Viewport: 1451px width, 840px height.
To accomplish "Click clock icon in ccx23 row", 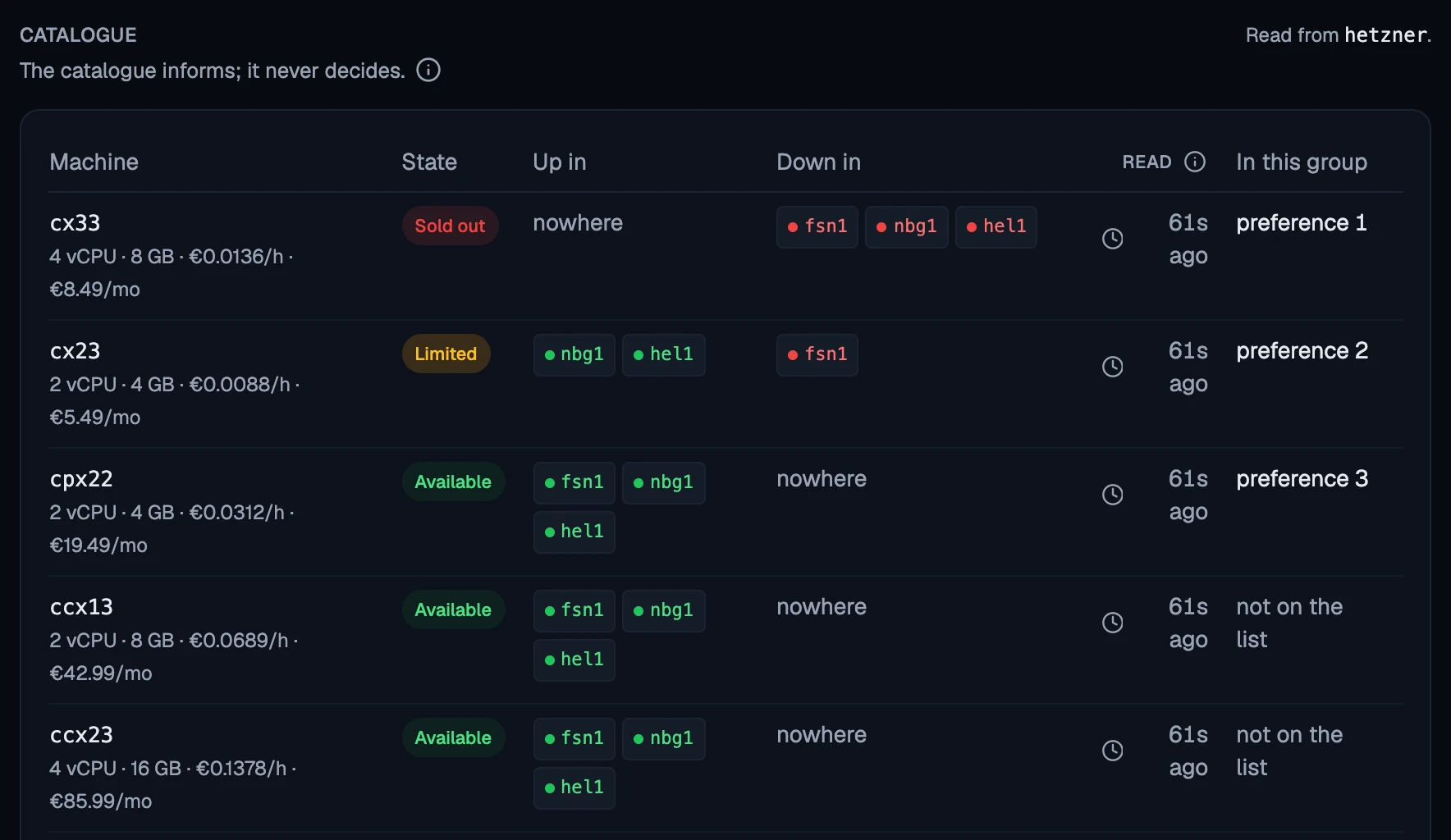I will (x=1112, y=751).
